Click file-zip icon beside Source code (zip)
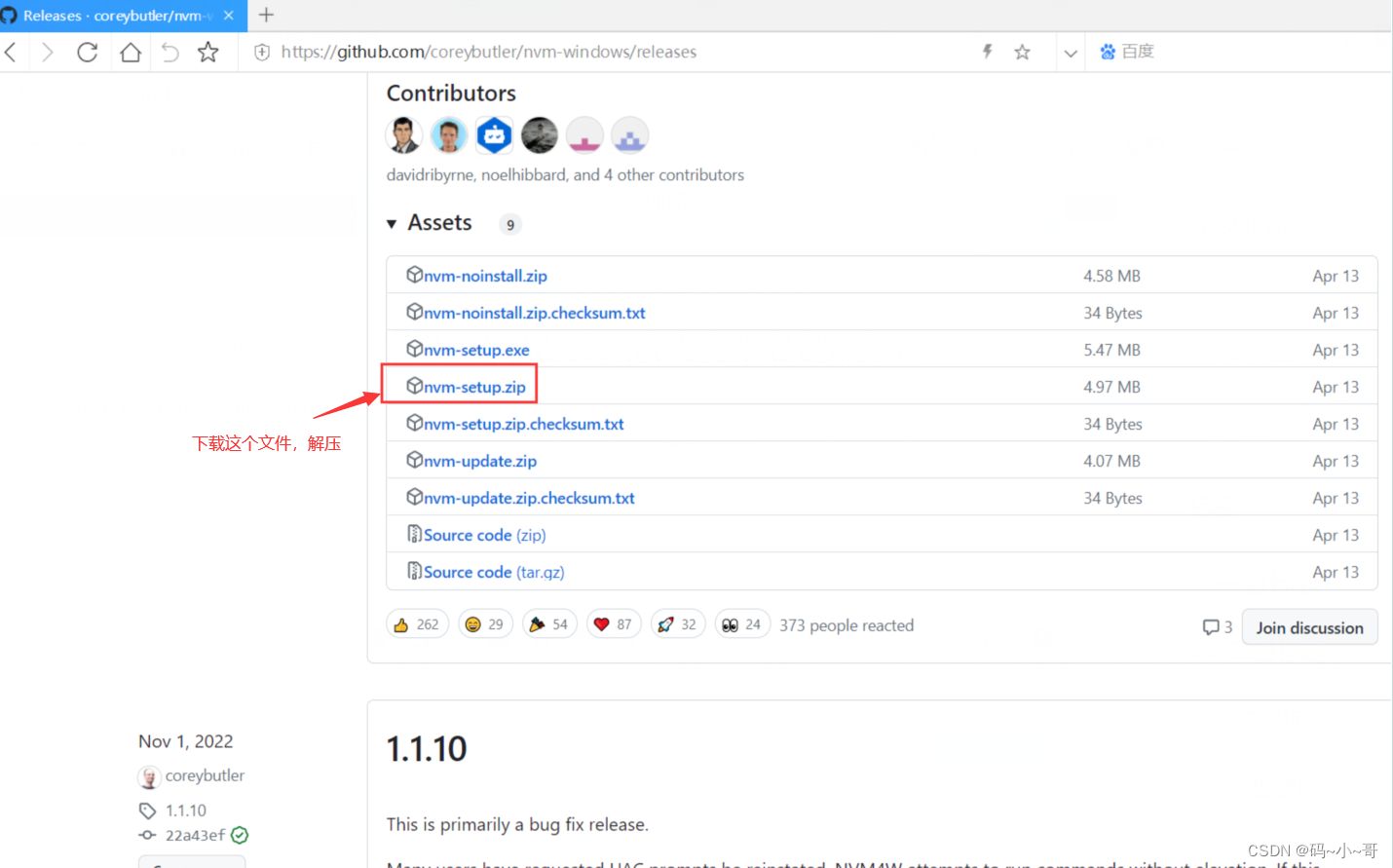This screenshot has width=1393, height=868. 414,534
